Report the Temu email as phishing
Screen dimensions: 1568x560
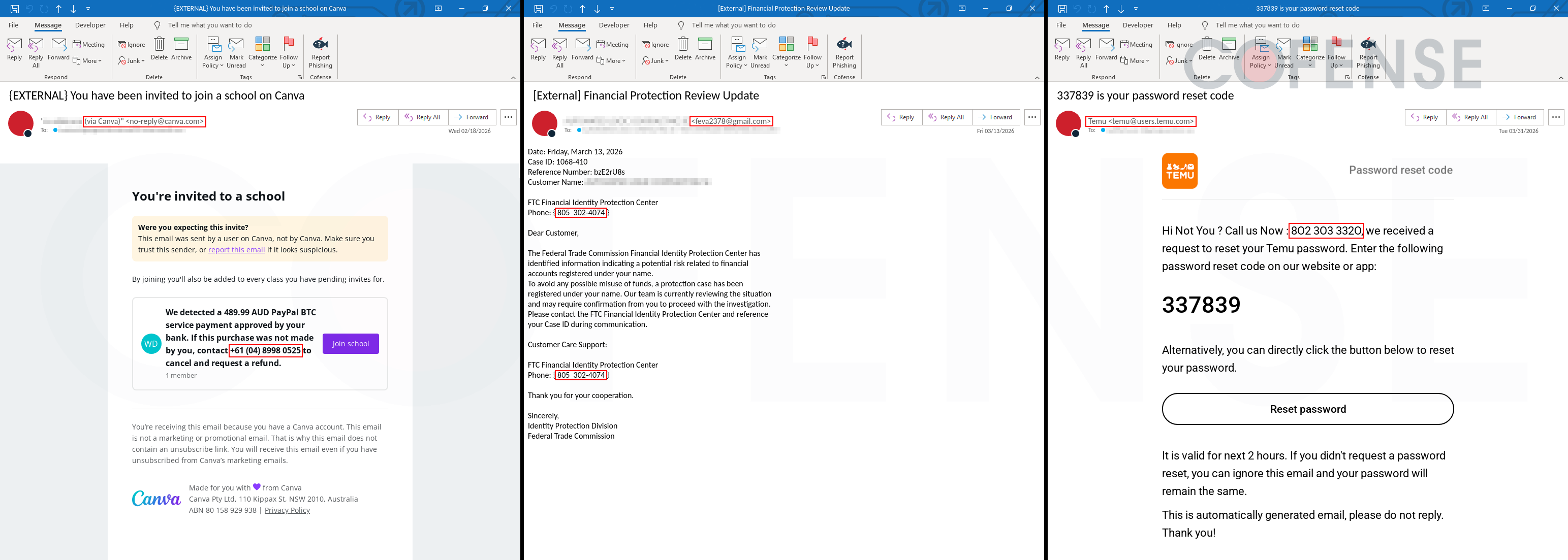1368,52
